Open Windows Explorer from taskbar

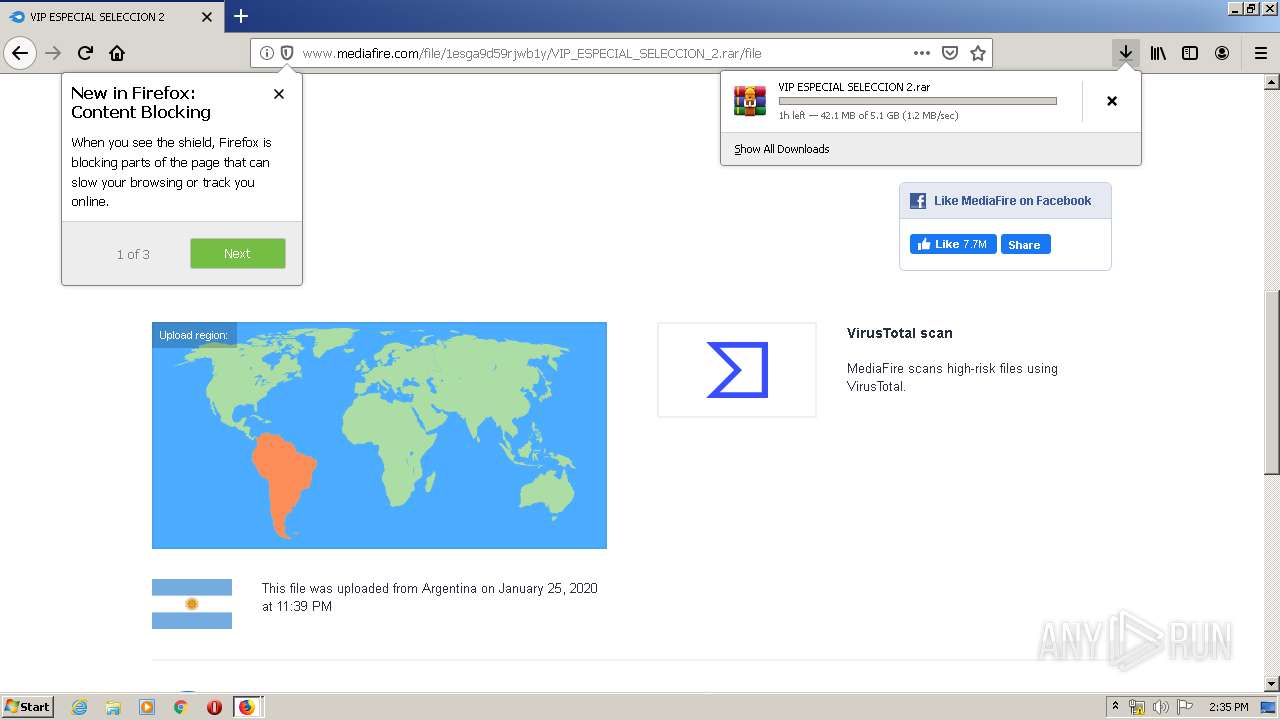(113, 707)
